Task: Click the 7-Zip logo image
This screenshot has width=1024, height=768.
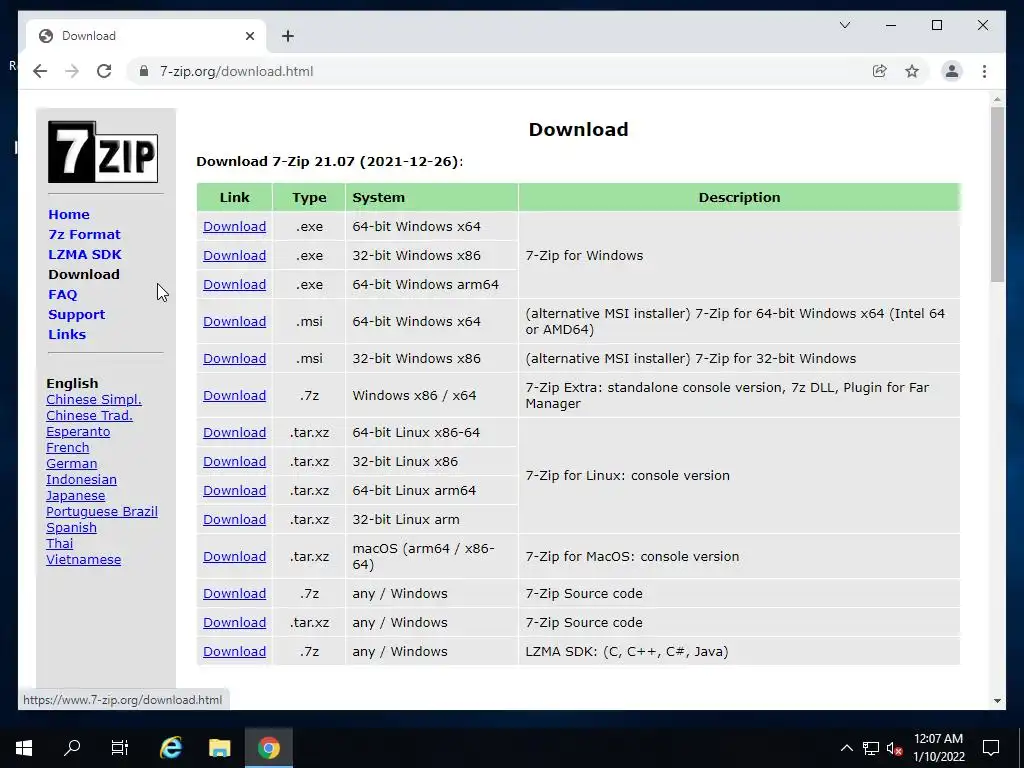Action: [x=103, y=152]
